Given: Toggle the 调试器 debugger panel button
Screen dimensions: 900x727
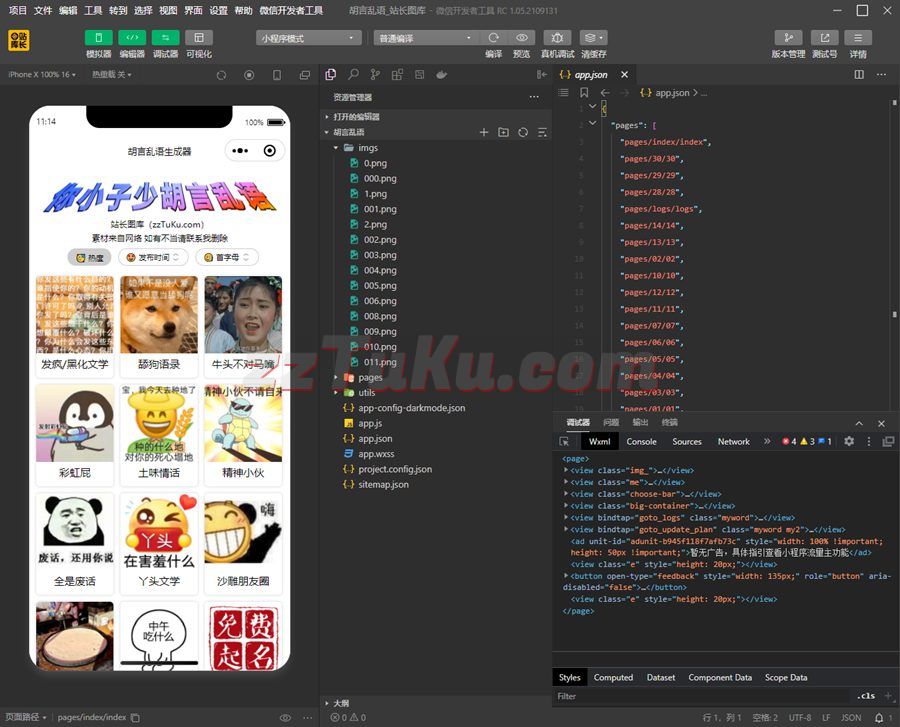Looking at the screenshot, I should click(165, 38).
